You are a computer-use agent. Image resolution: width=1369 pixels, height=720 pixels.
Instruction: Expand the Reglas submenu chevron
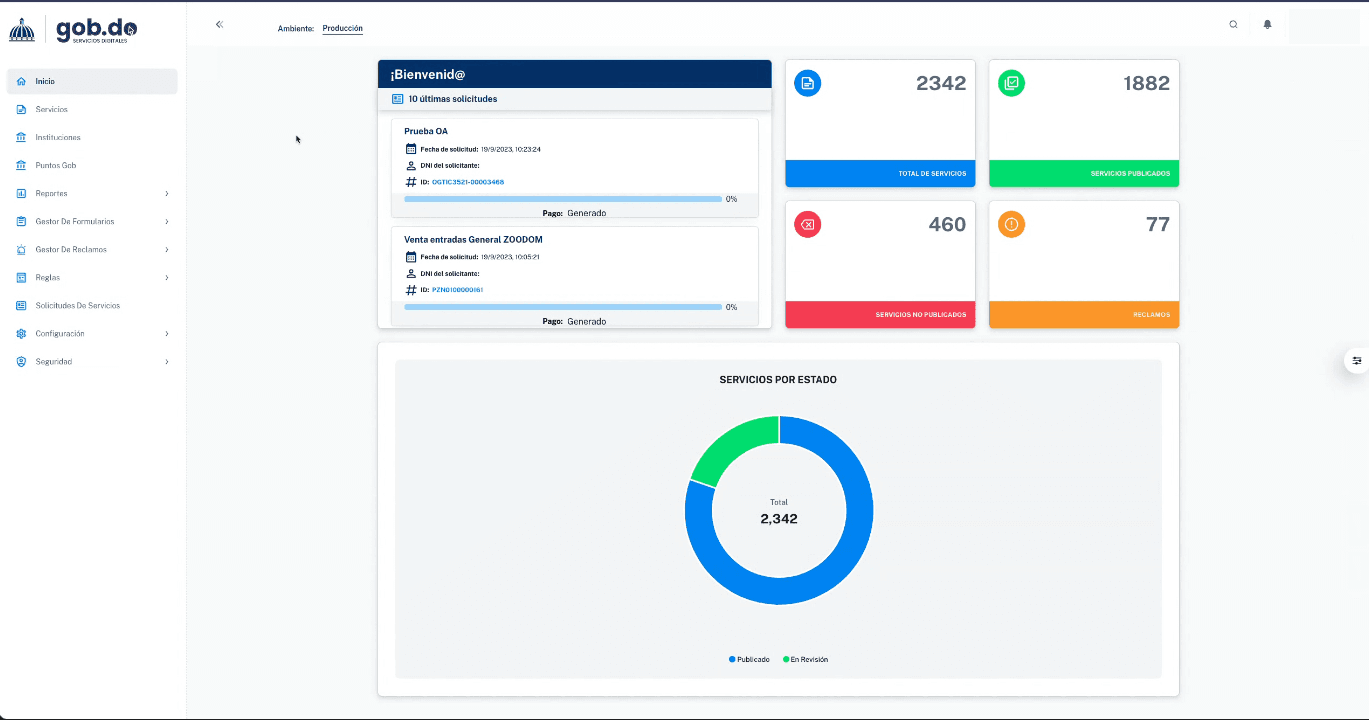click(167, 277)
